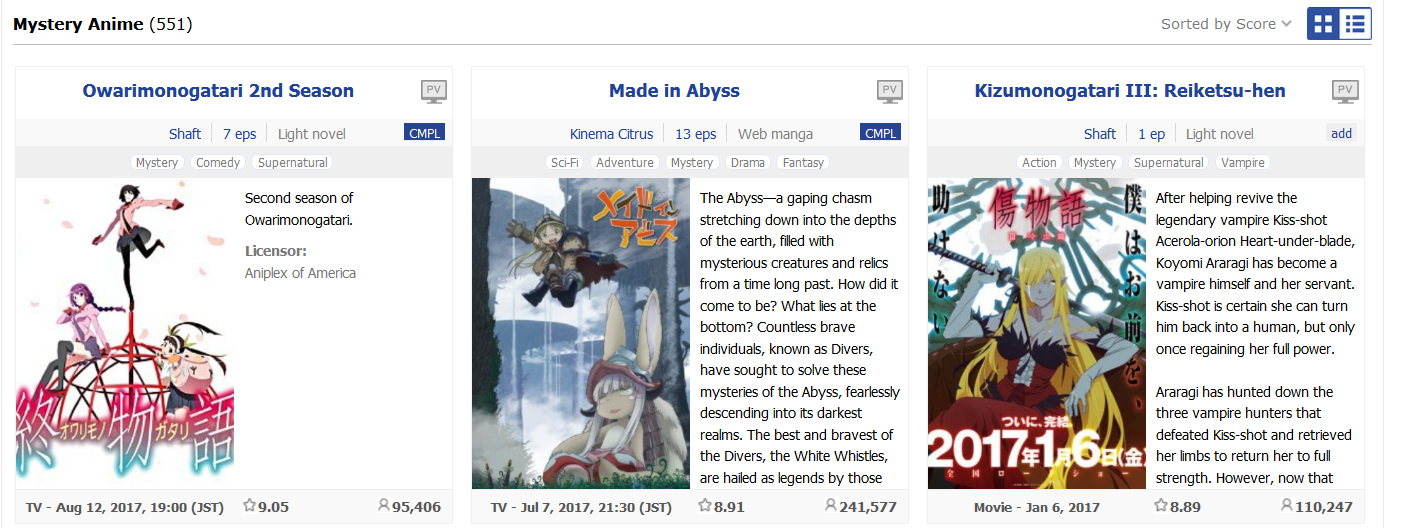1401x528 pixels.
Task: Click the Kizumonogatari III synopsis text
Action: pyautogui.click(x=1255, y=338)
